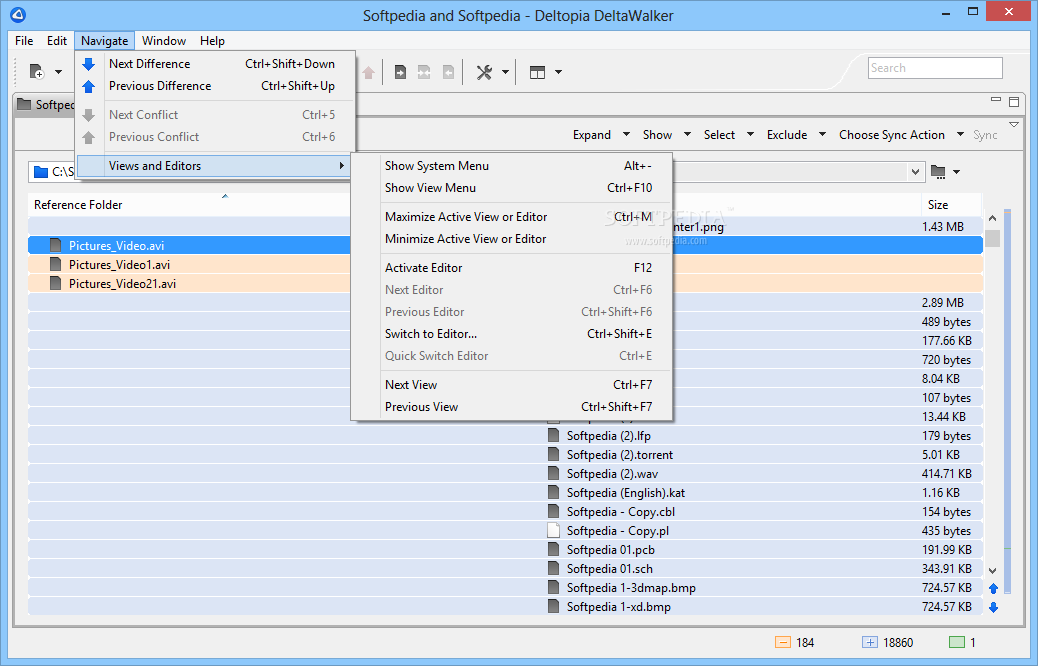Viewport: 1038px width, 666px height.
Task: Open the Choose Sync Action dropdown arrow
Action: coord(961,134)
